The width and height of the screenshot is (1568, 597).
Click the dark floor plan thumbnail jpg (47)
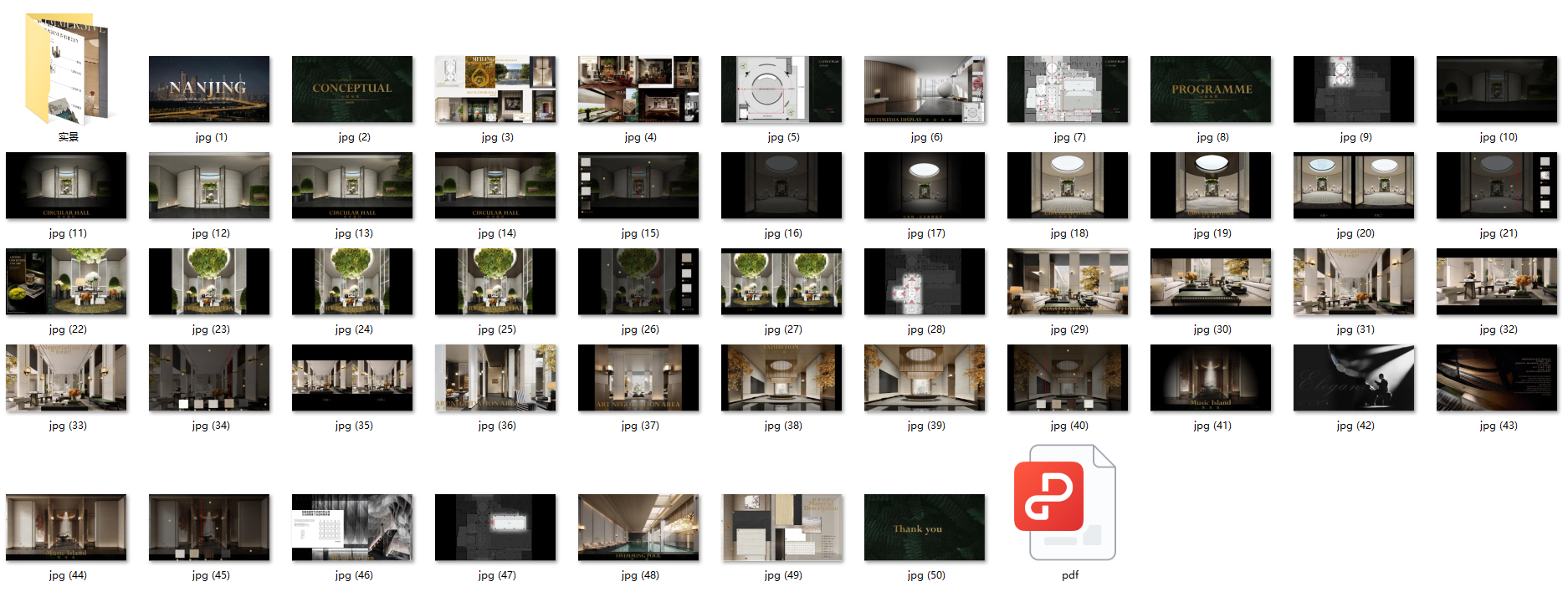[x=495, y=528]
